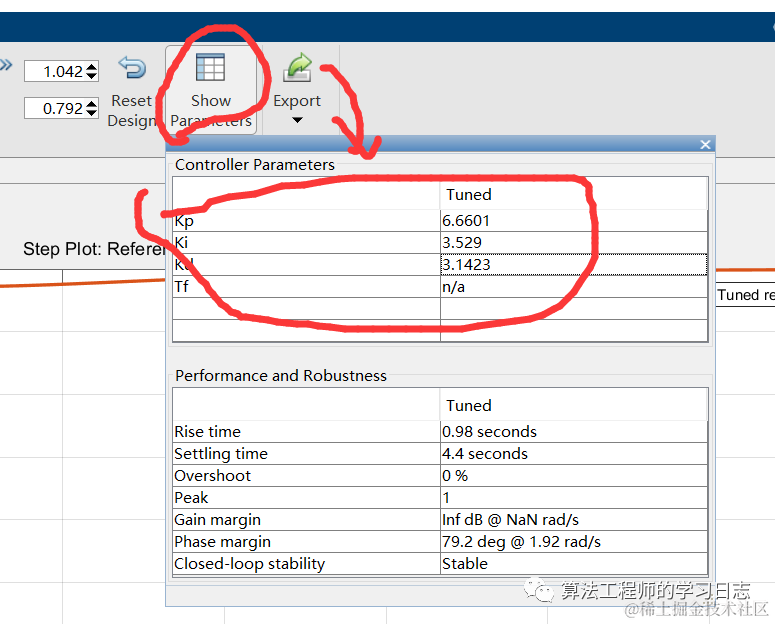775x624 pixels.
Task: Click the Phase margin row label
Action: point(222,542)
